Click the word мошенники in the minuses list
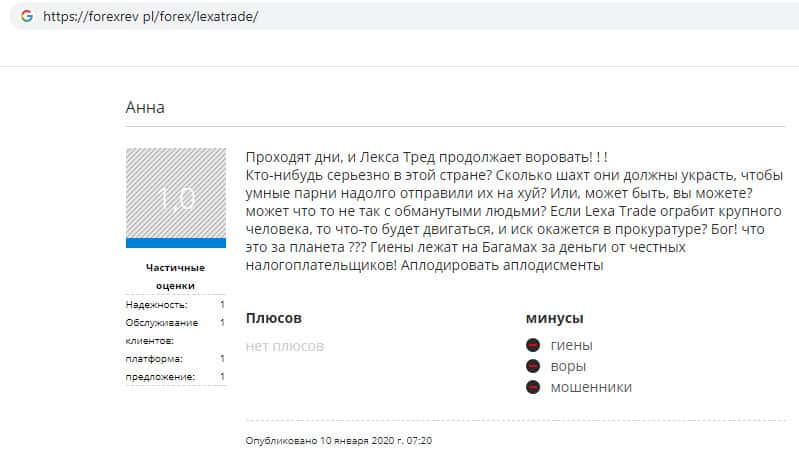Viewport: 799px width, 458px height. point(591,387)
